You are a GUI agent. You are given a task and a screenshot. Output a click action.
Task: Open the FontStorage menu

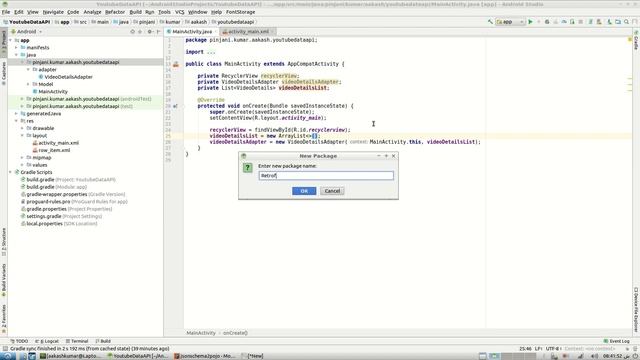240,12
